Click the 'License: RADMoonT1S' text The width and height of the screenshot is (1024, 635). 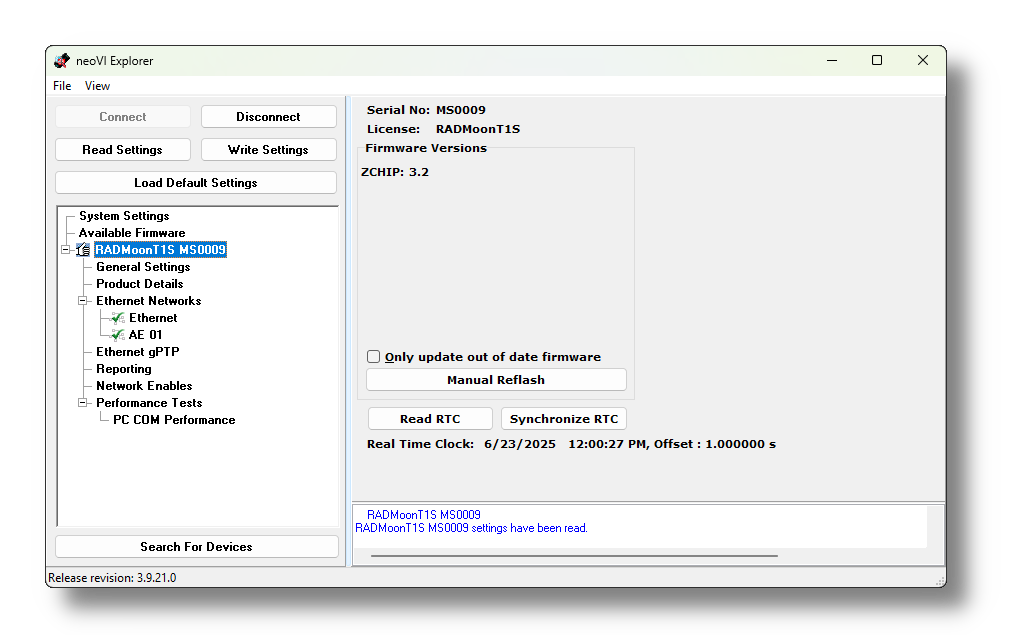[x=443, y=129]
